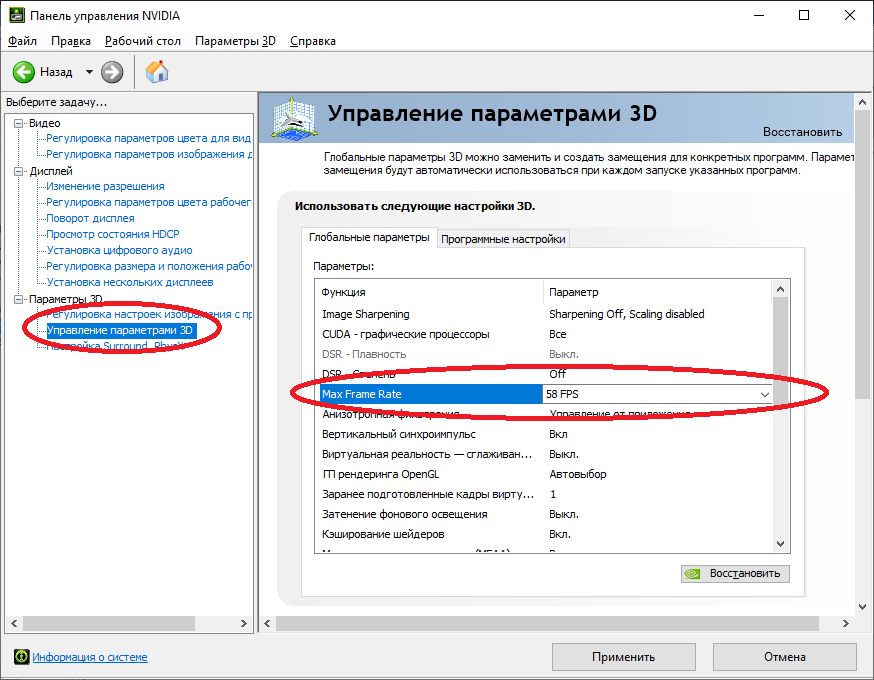Collapse the Видео tree section
This screenshot has width=874, height=680.
(19, 123)
